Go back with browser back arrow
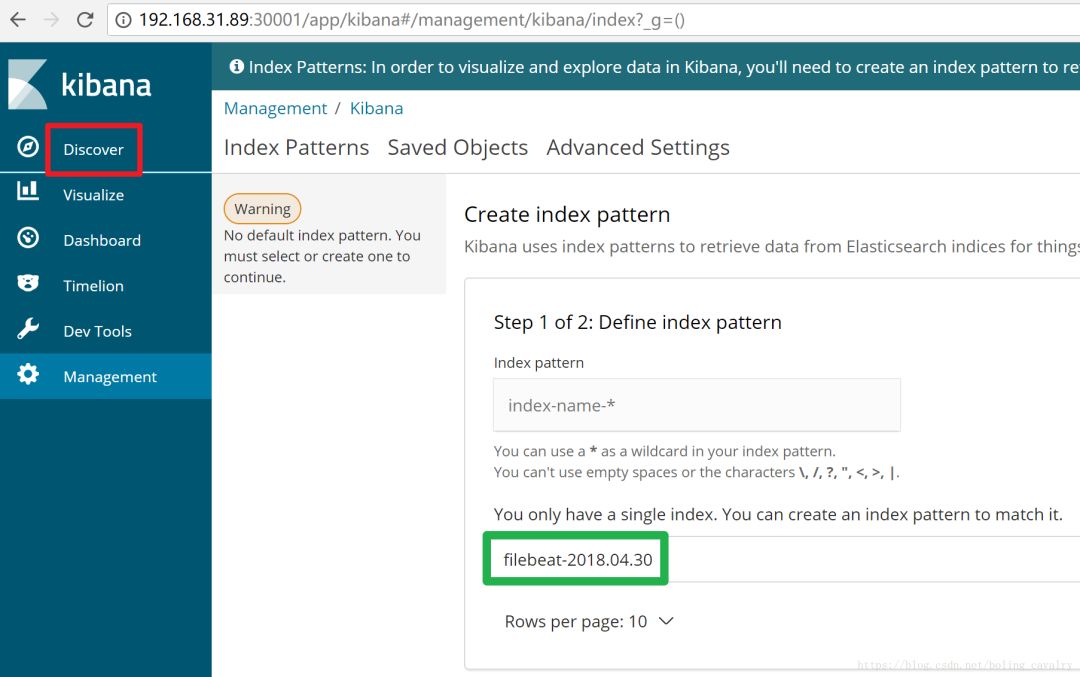 18,20
